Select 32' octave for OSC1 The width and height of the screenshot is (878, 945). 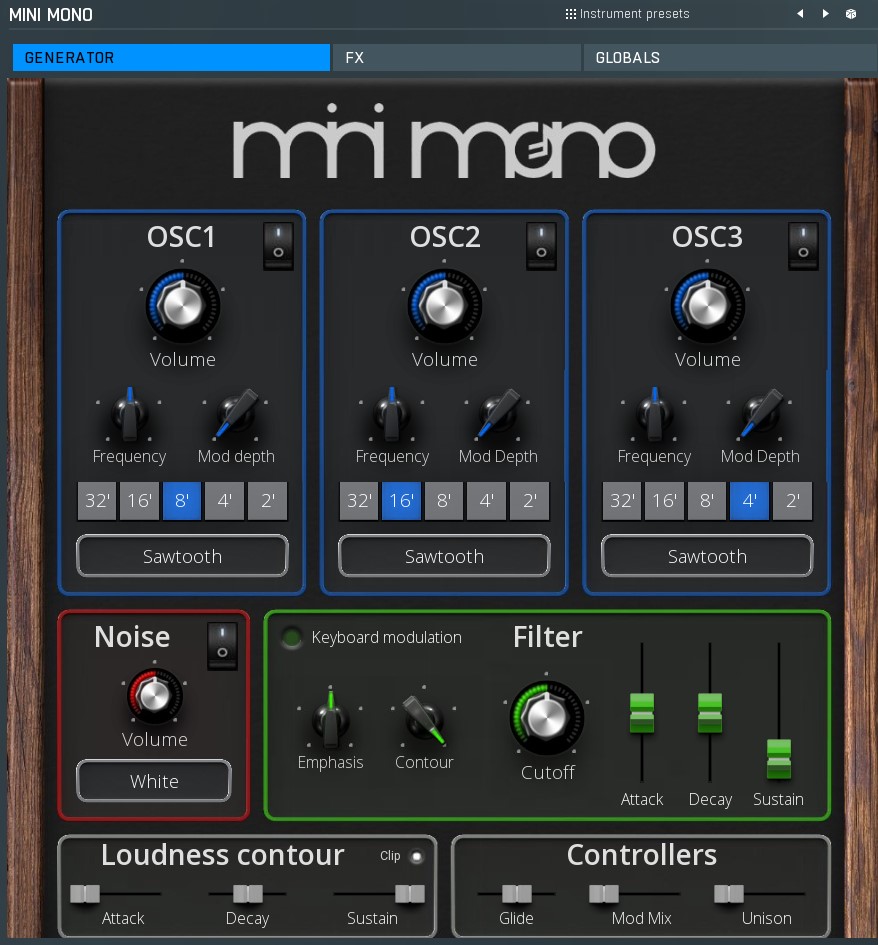(x=97, y=501)
